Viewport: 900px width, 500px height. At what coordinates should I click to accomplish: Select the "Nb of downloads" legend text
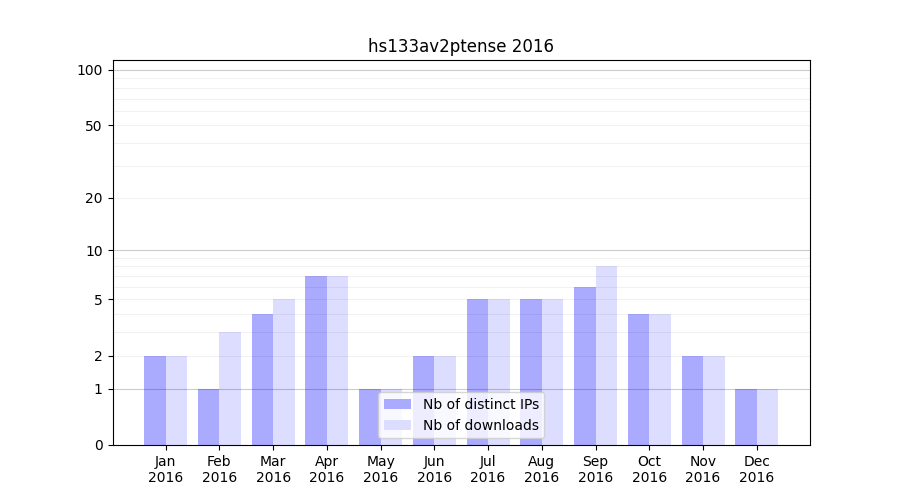pos(480,425)
